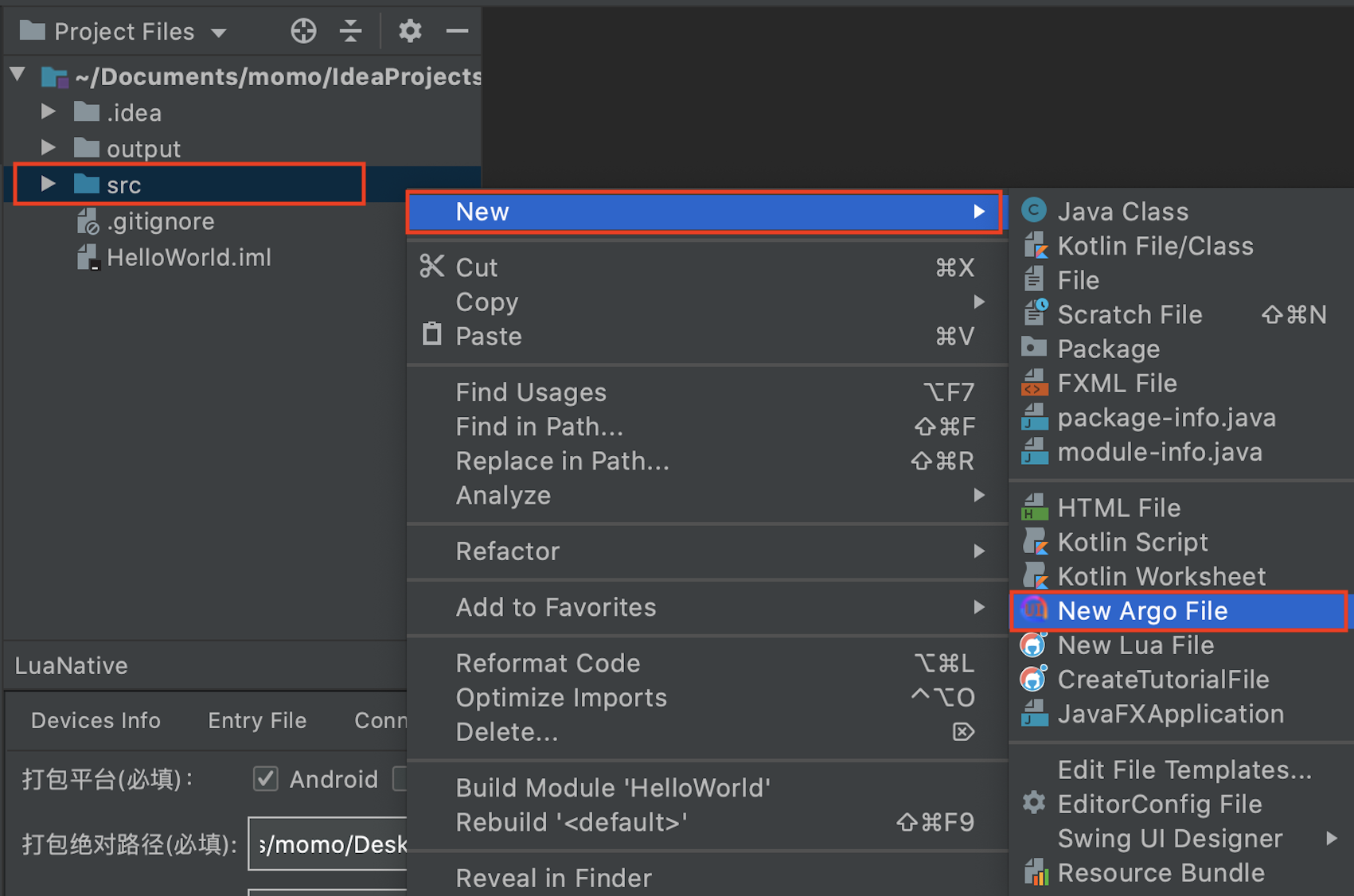Choose Cut from the context menu
1354x896 pixels.
point(476,267)
